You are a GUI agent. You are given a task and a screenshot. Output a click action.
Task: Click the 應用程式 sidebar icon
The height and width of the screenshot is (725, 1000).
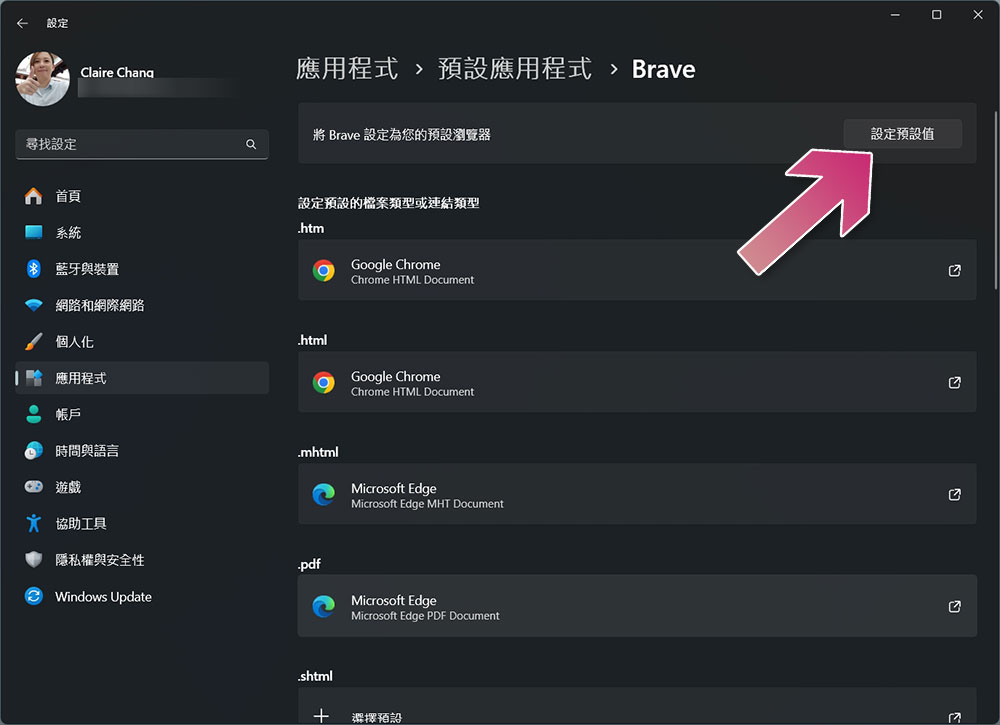(x=33, y=377)
